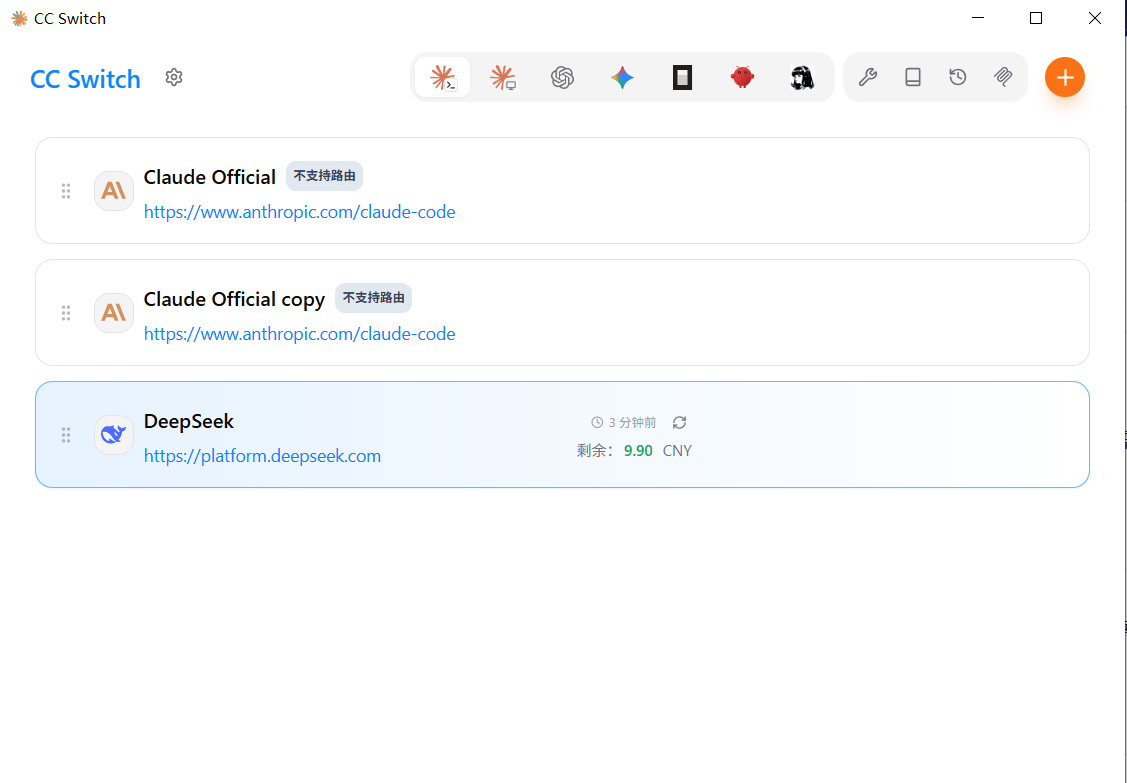Click the Claude Official card's Anthropic logo

point(114,191)
